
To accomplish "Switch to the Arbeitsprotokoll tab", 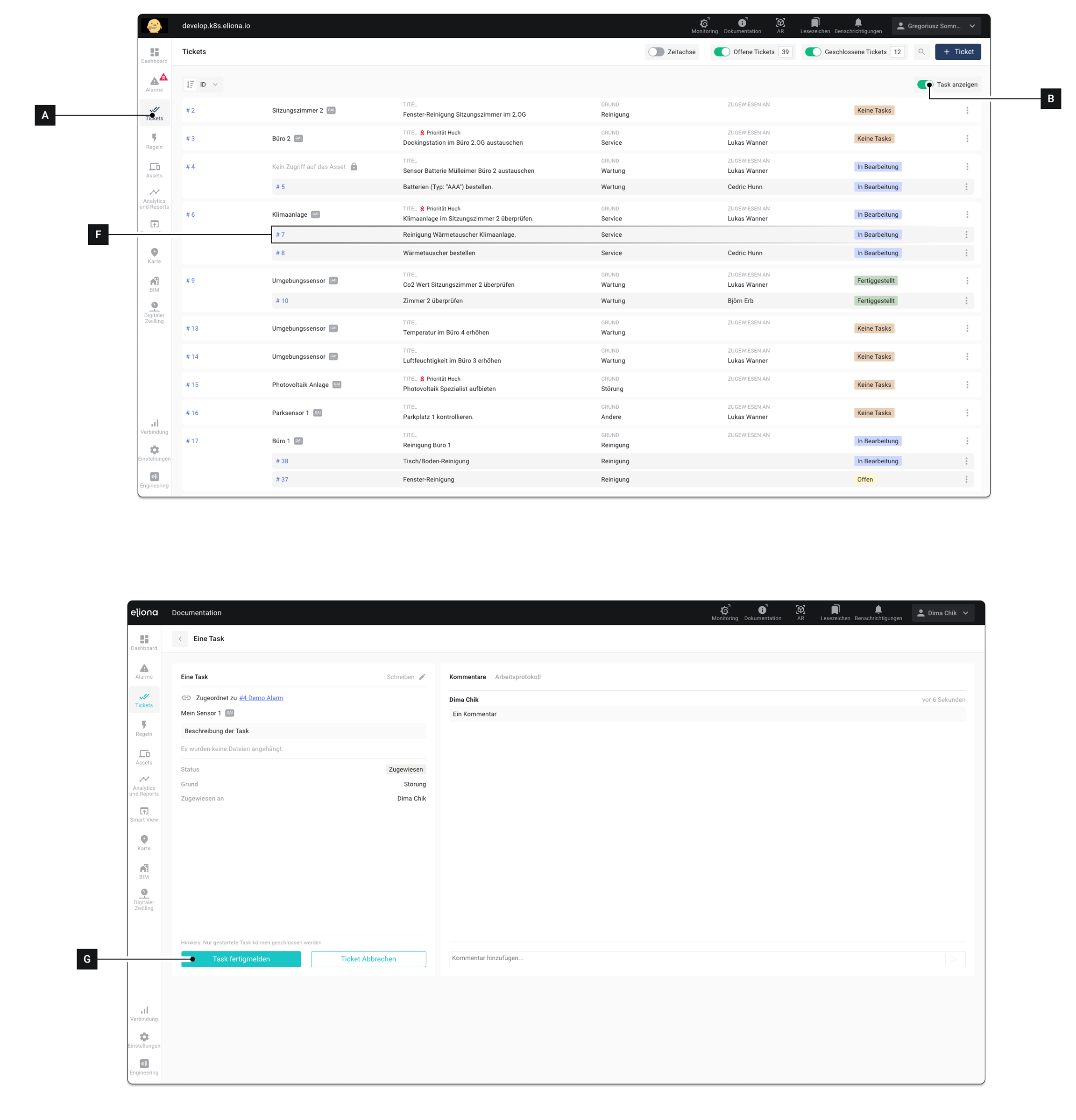I will [x=517, y=677].
